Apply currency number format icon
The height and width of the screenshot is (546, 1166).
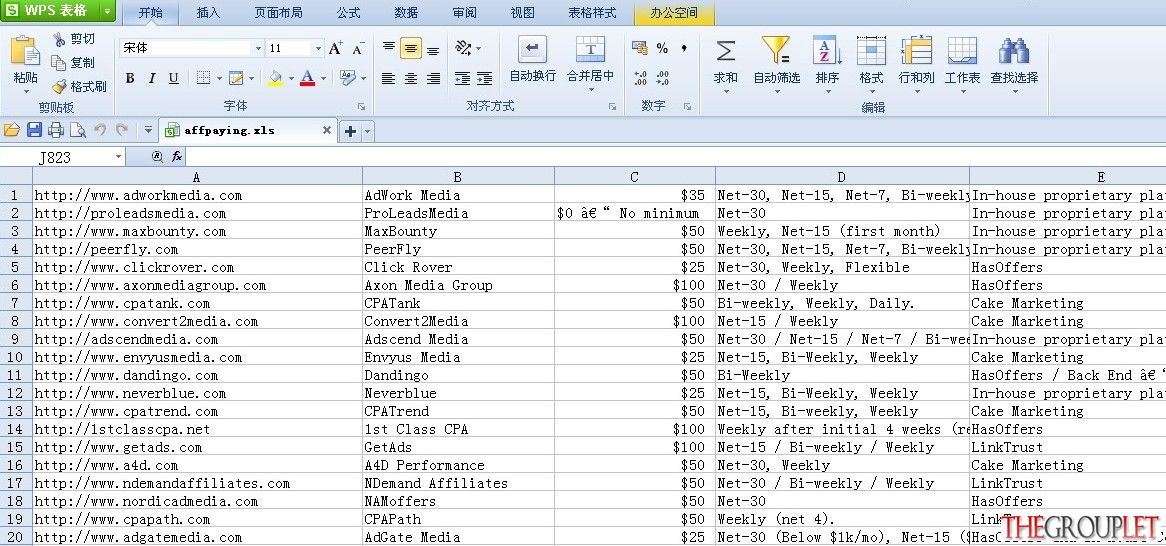[640, 48]
